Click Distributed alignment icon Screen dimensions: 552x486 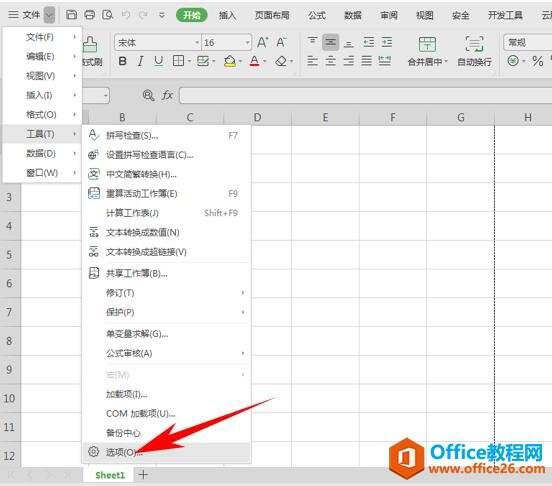point(384,61)
